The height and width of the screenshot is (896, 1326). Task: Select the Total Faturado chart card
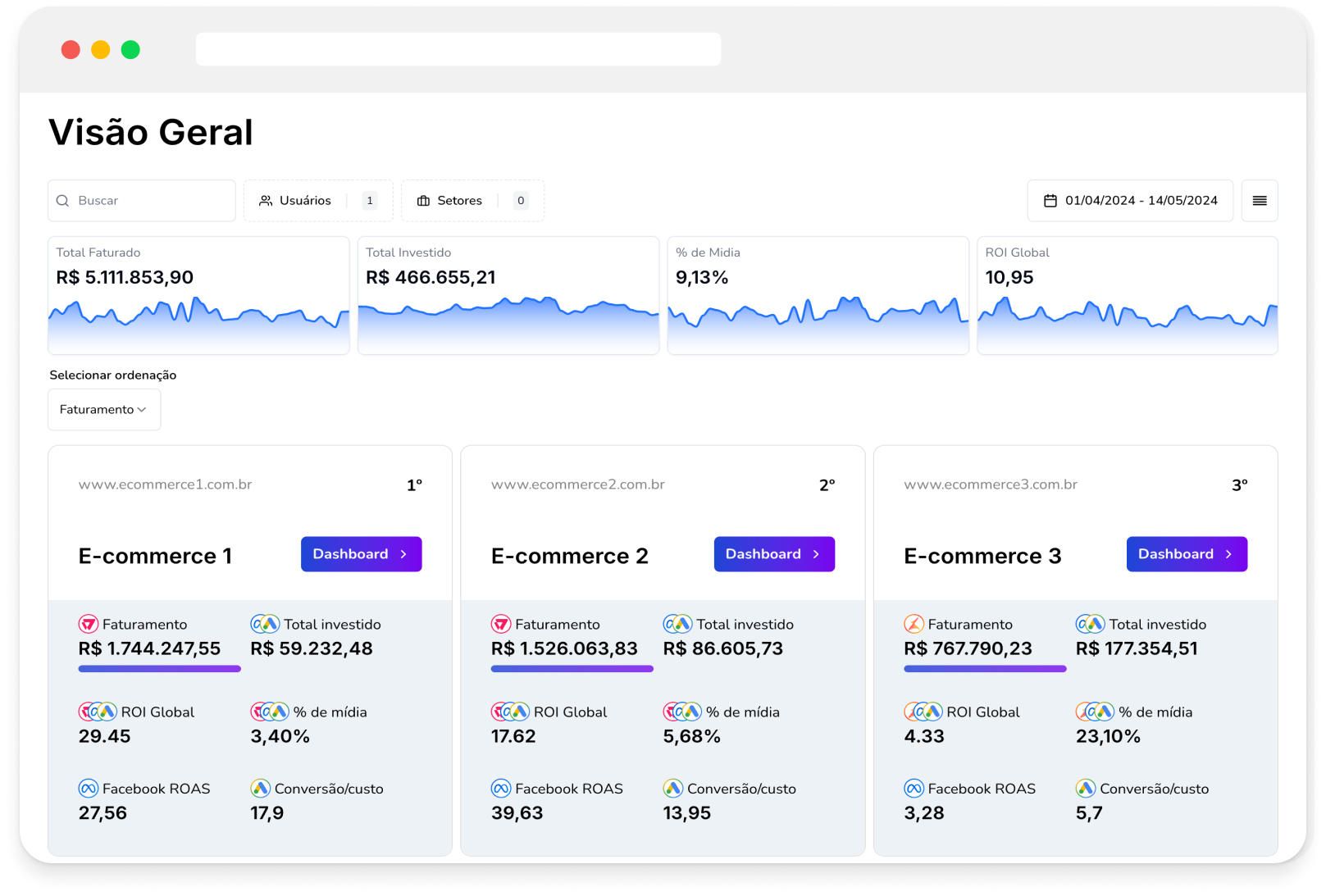pos(198,295)
